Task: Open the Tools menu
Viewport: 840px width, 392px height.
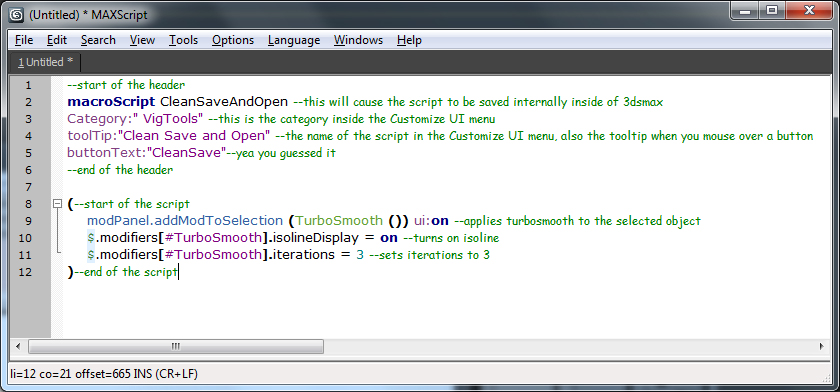Action: pyautogui.click(x=183, y=40)
